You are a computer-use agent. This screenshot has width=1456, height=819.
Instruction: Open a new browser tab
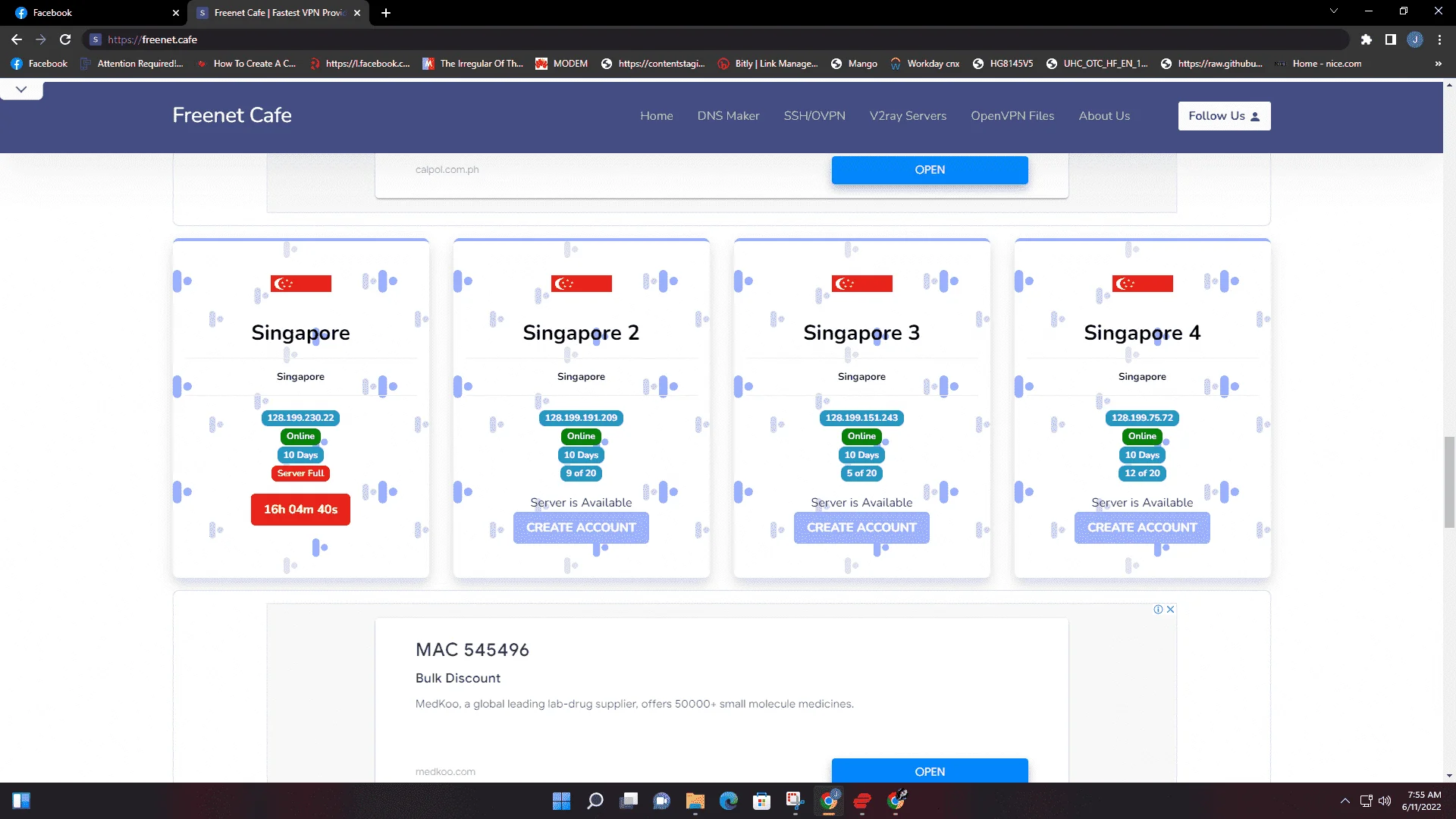click(386, 13)
